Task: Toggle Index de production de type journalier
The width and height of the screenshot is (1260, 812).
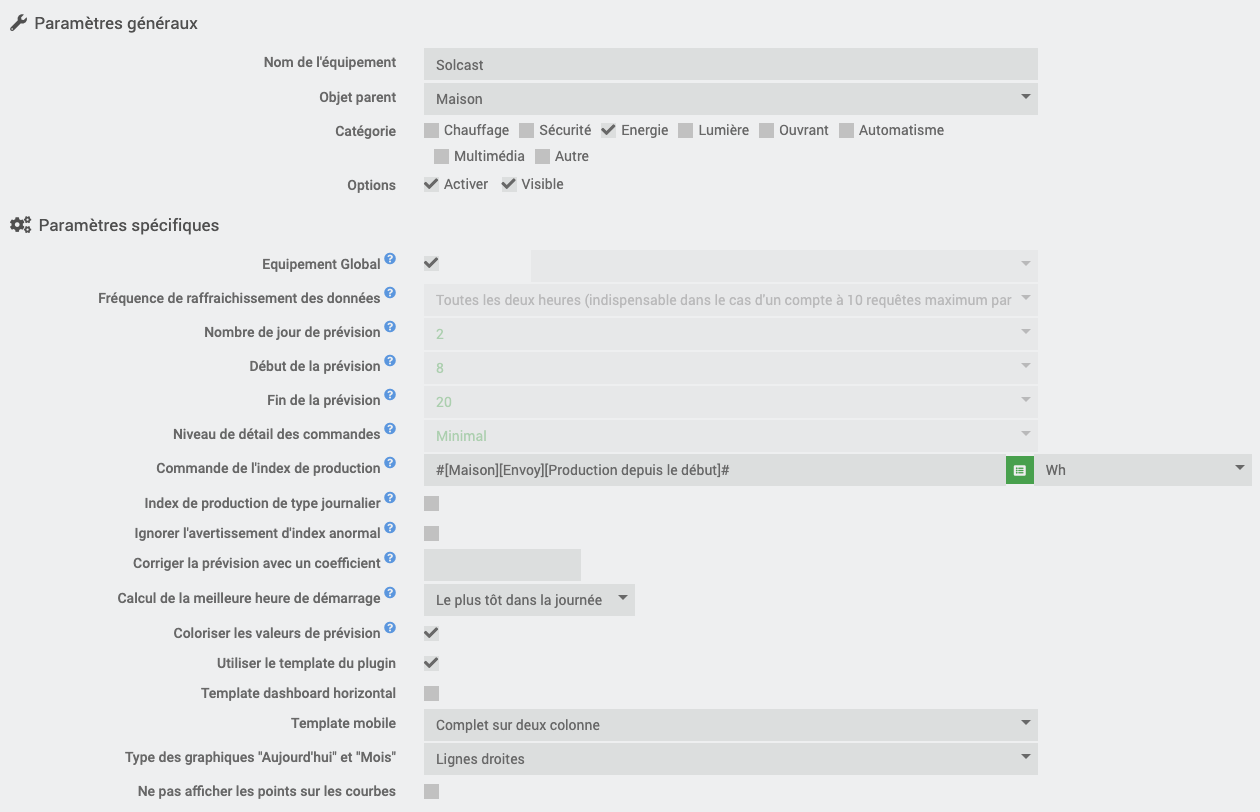Action: (x=432, y=503)
